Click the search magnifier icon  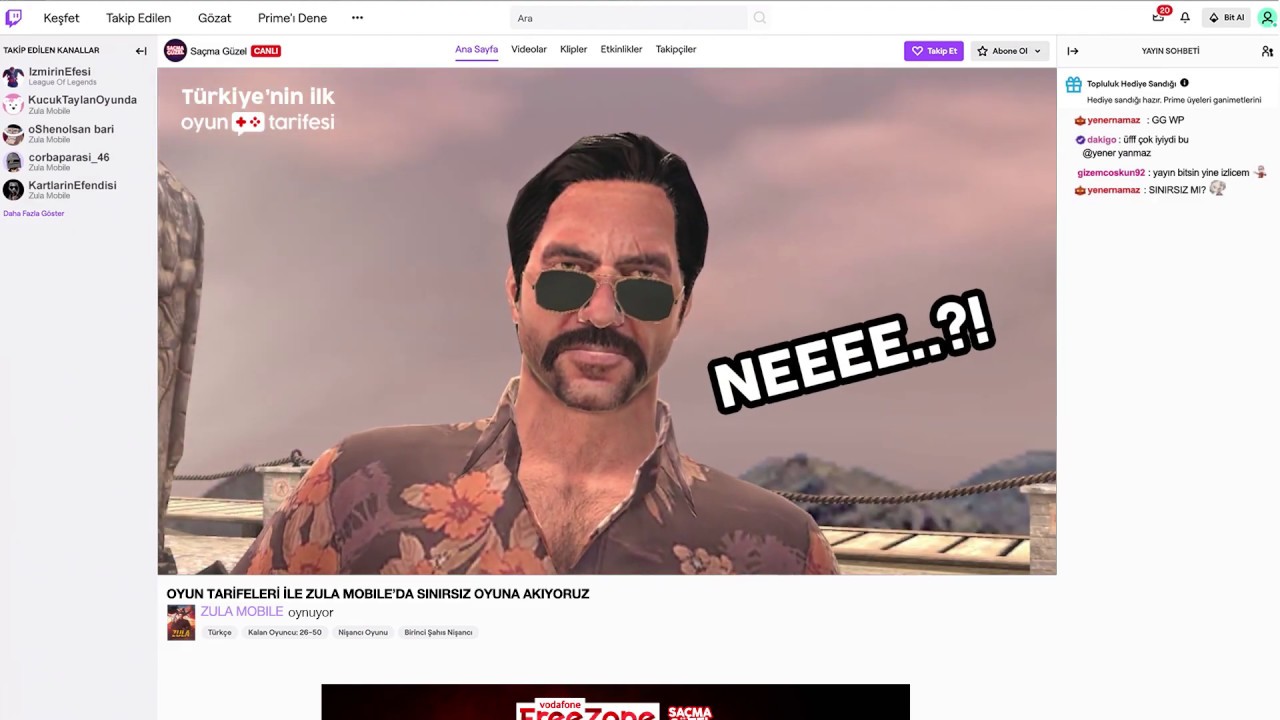[x=760, y=18]
